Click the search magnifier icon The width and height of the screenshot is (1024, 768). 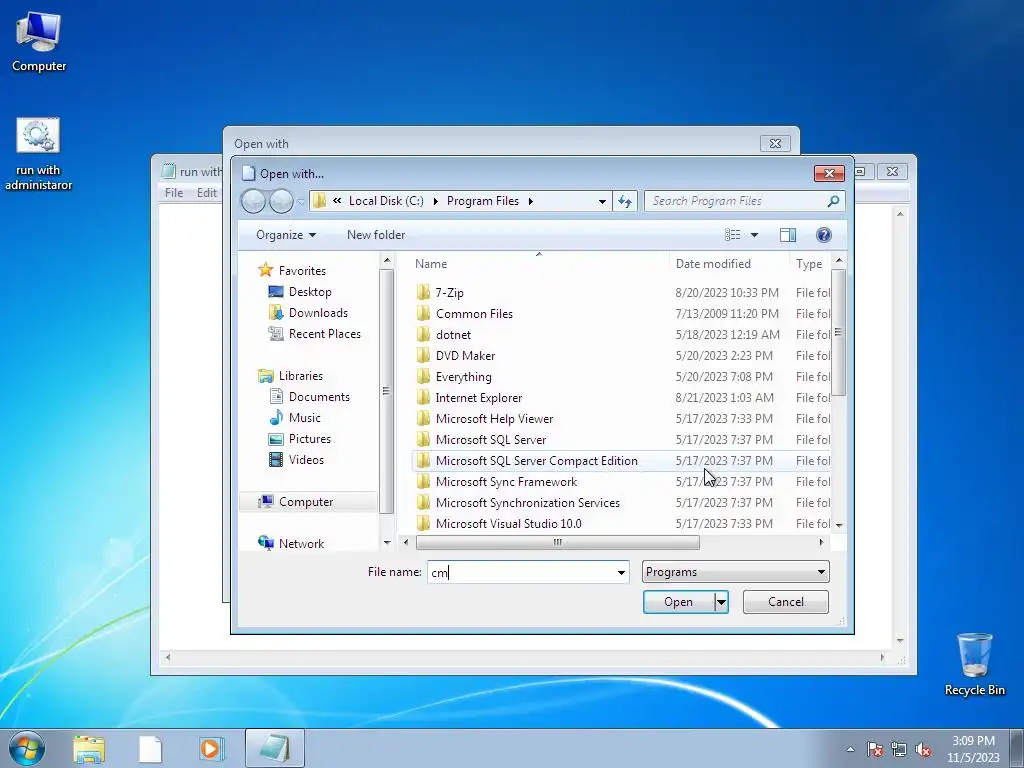pyautogui.click(x=833, y=201)
